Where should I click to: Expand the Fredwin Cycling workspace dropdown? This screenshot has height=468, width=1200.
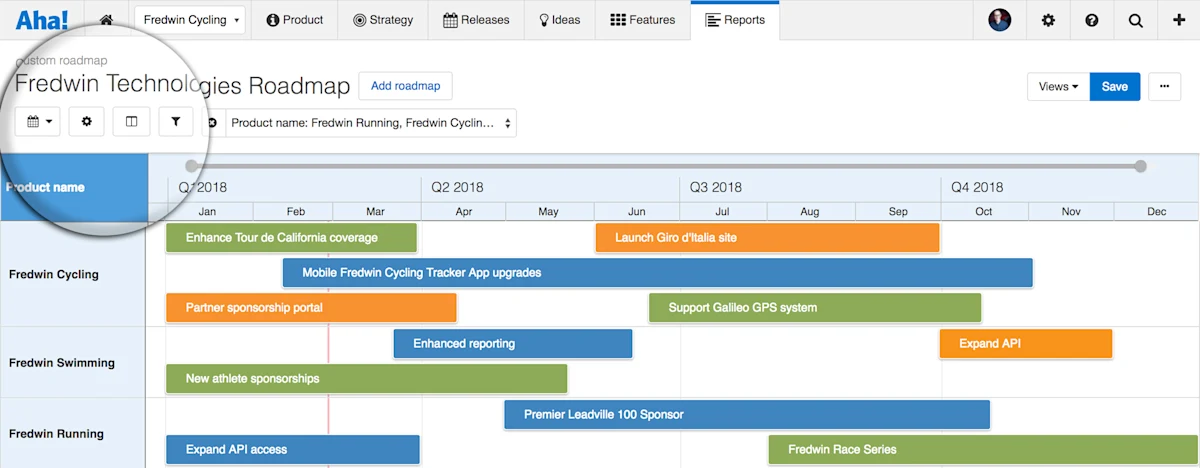pyautogui.click(x=190, y=20)
